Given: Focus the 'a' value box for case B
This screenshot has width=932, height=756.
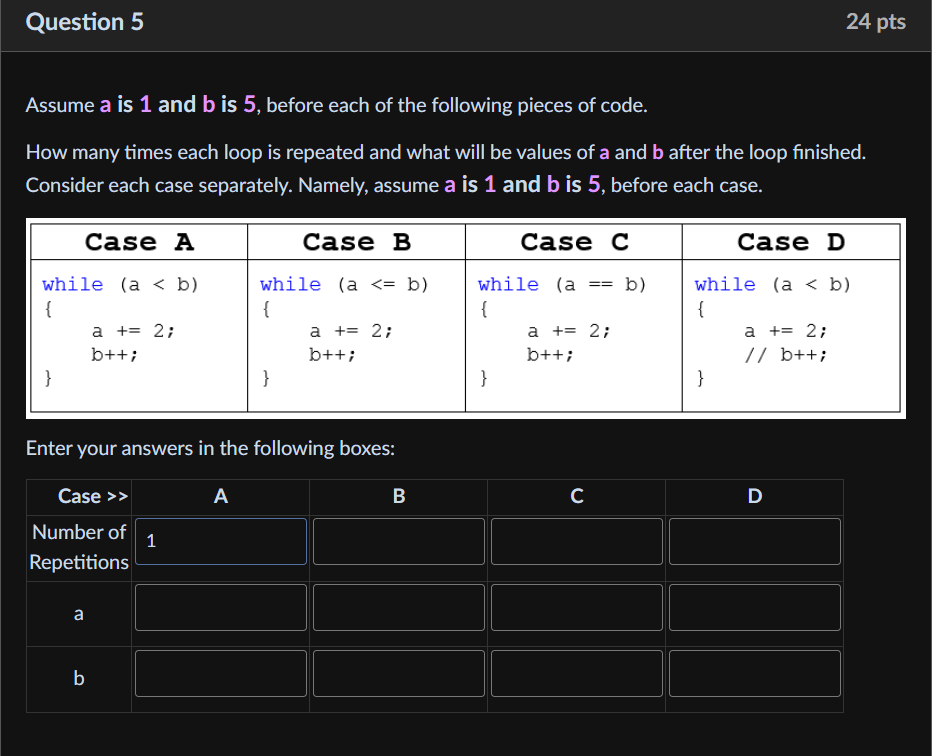Looking at the screenshot, I should [x=399, y=607].
